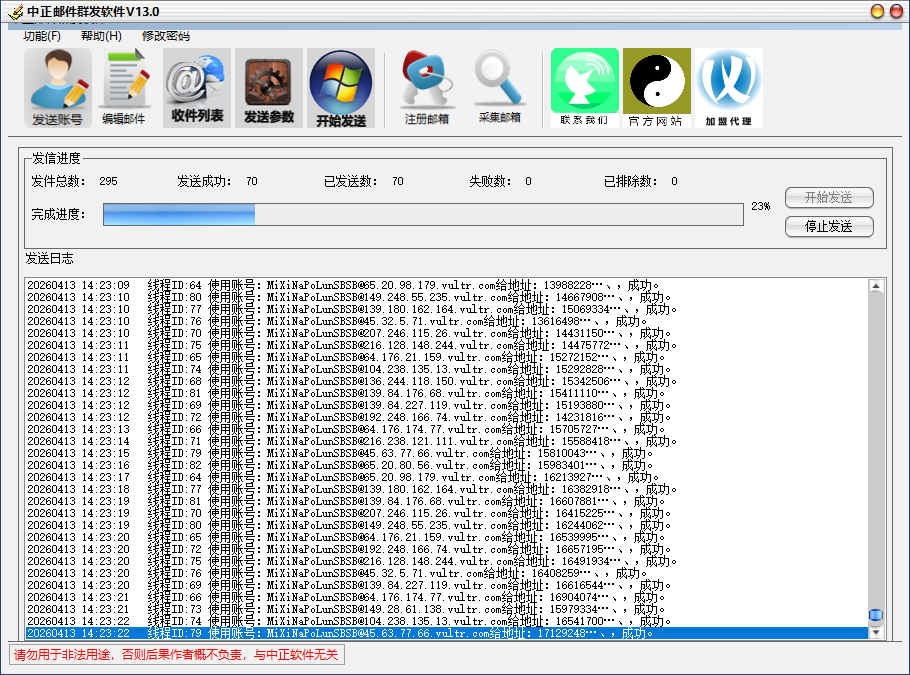Click the 修改密钥 menu item
The image size is (910, 675).
point(165,36)
